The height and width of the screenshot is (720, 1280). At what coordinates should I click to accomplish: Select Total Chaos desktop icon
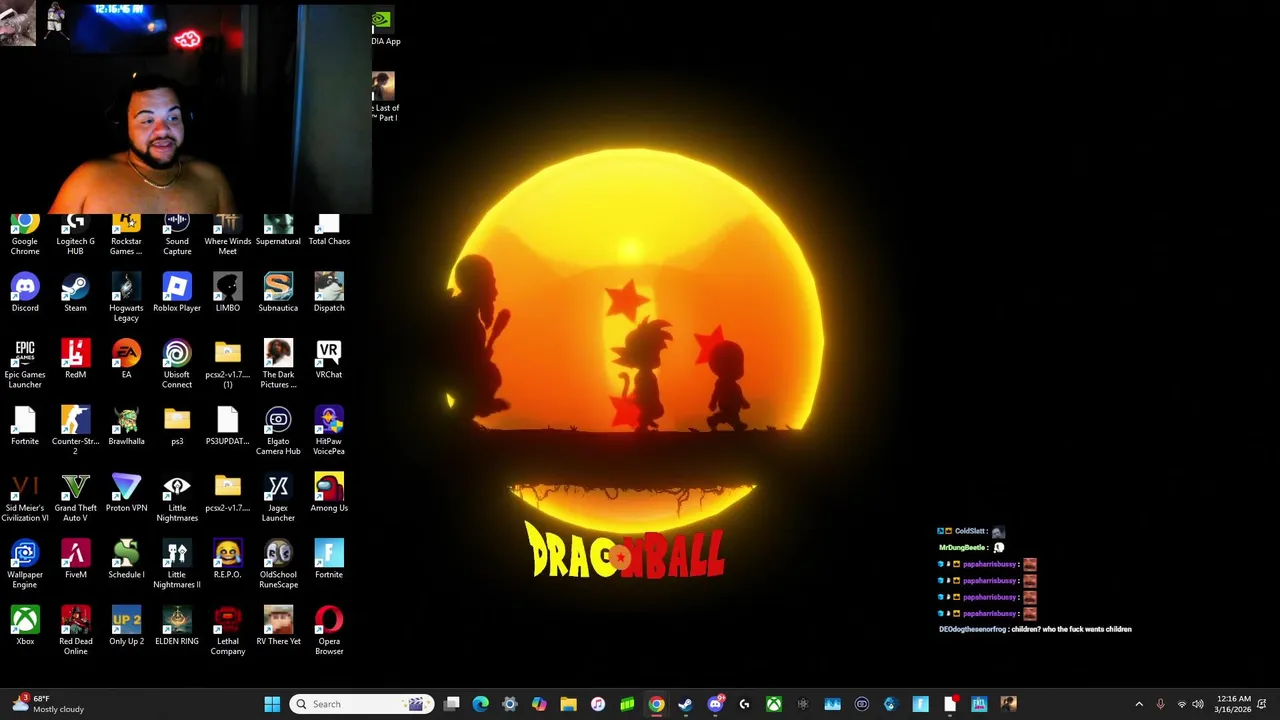click(x=329, y=231)
